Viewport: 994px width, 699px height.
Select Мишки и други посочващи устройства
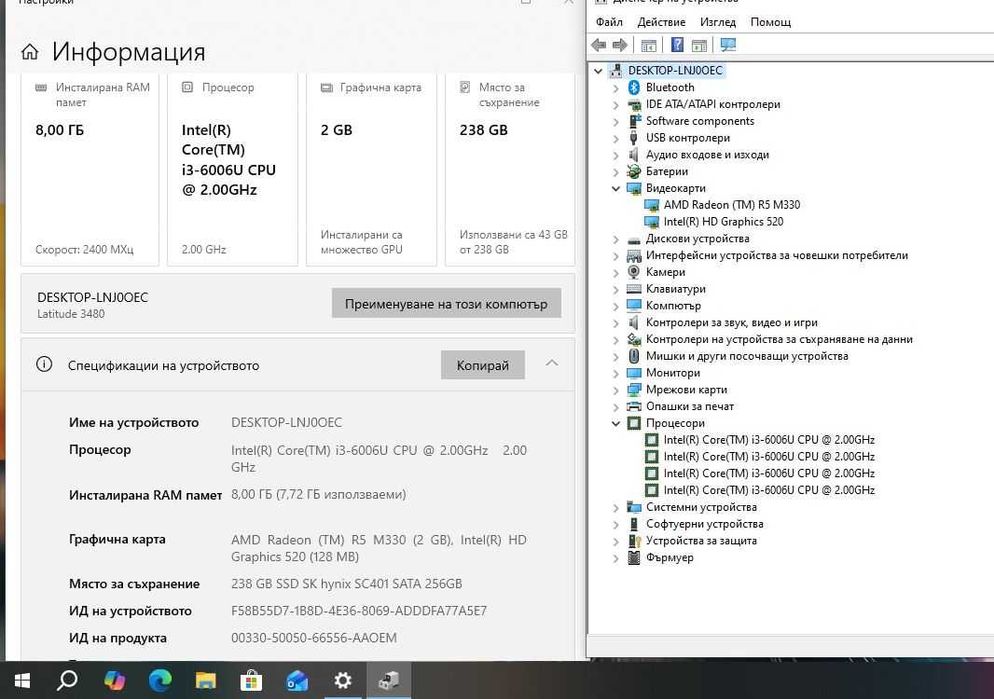(x=747, y=356)
